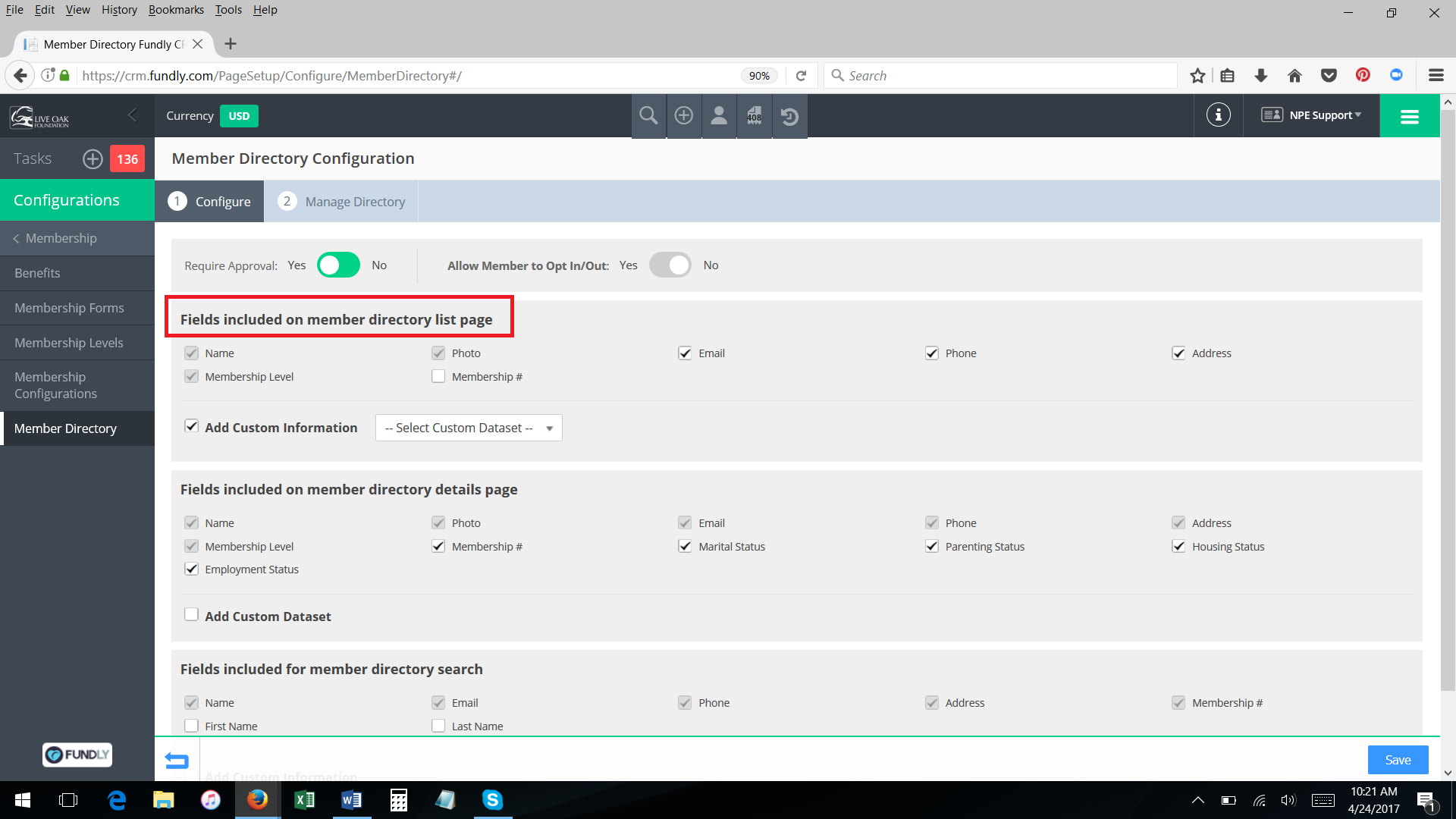The image size is (1456, 819).
Task: Open the Select Custom Dataset dropdown
Action: point(469,428)
